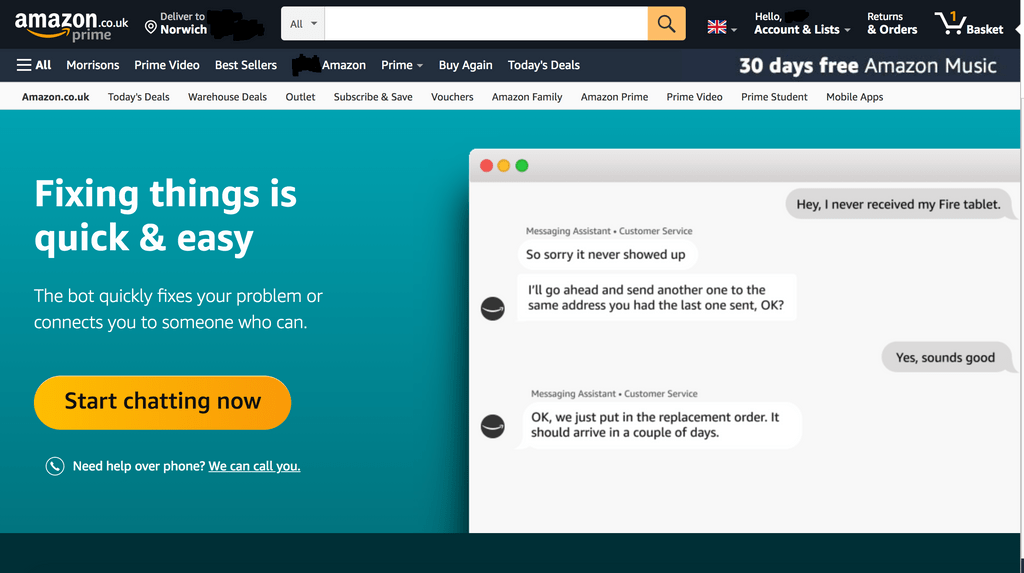Screen dimensions: 1024x573
Task: Expand the language flag dropdown arrow
Action: pos(734,29)
